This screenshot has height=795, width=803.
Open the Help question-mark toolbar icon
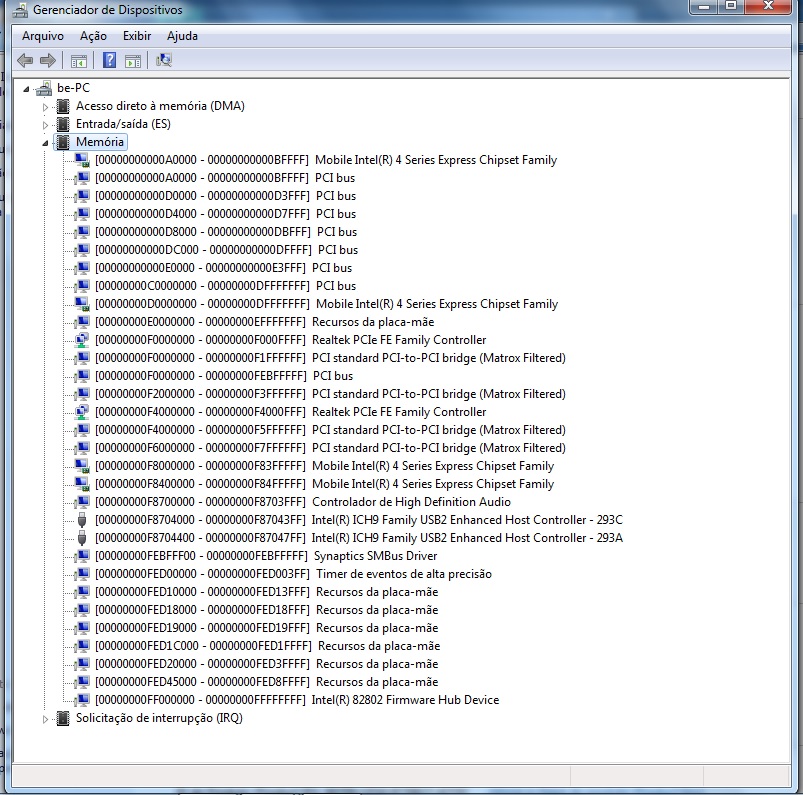[109, 60]
